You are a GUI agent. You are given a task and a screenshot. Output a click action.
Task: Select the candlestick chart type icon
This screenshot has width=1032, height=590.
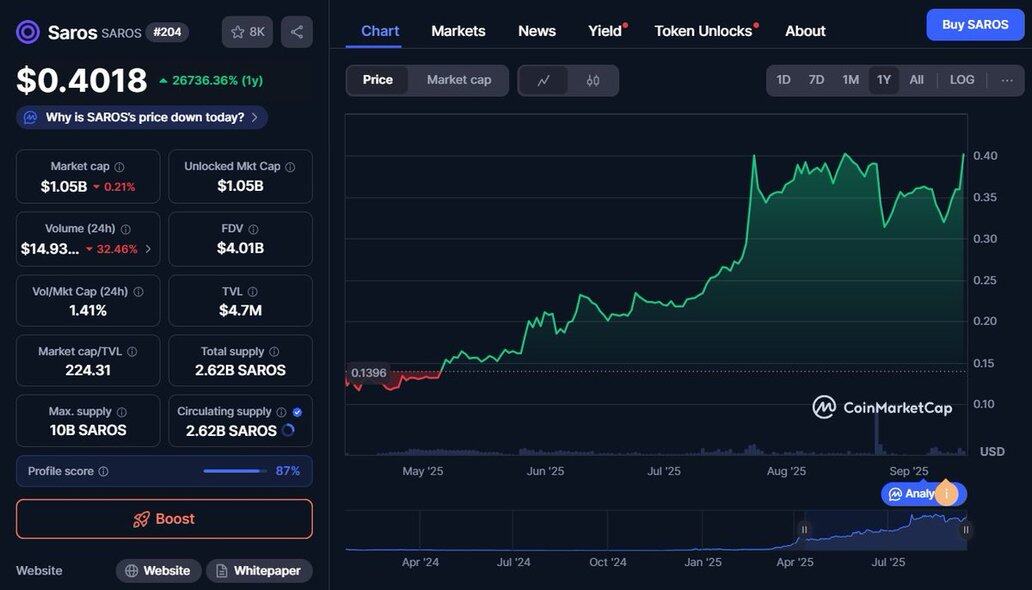[593, 80]
